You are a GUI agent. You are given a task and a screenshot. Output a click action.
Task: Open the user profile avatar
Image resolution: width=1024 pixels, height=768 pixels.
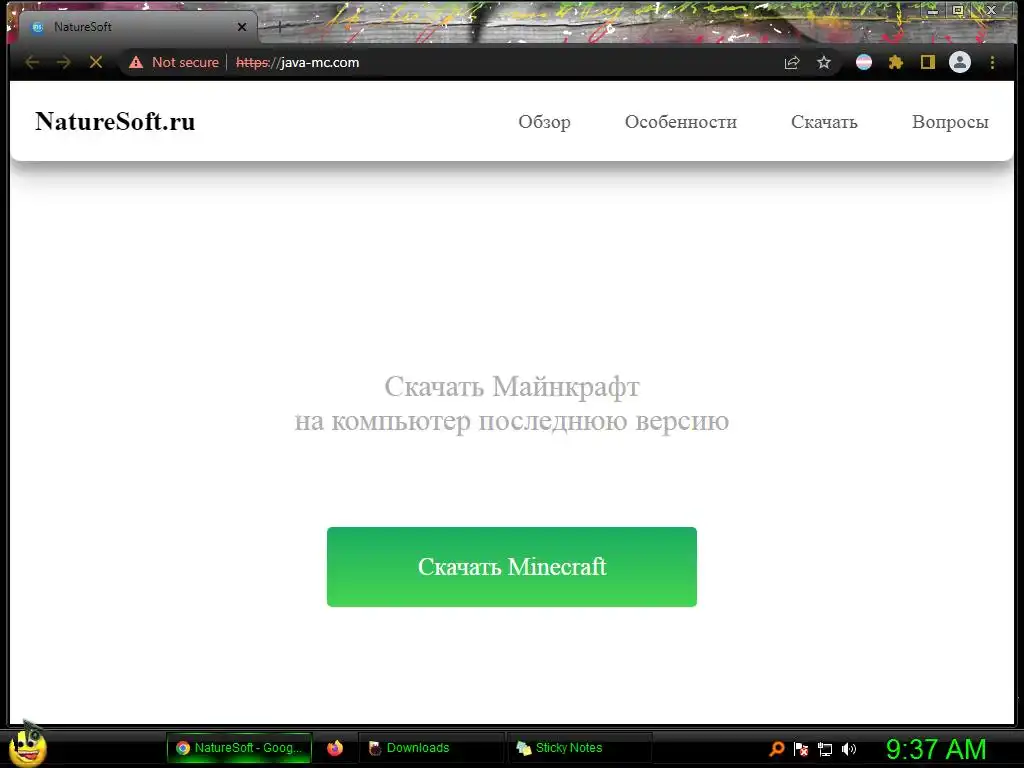pyautogui.click(x=960, y=63)
